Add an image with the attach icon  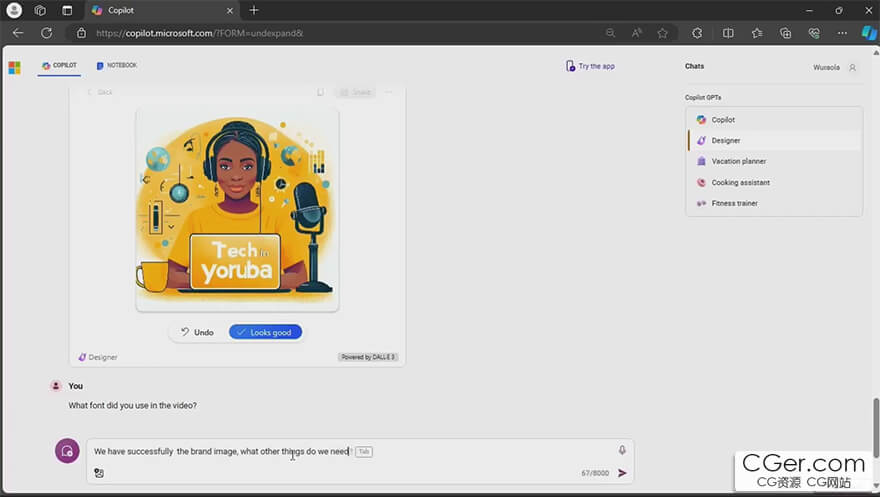(99, 473)
